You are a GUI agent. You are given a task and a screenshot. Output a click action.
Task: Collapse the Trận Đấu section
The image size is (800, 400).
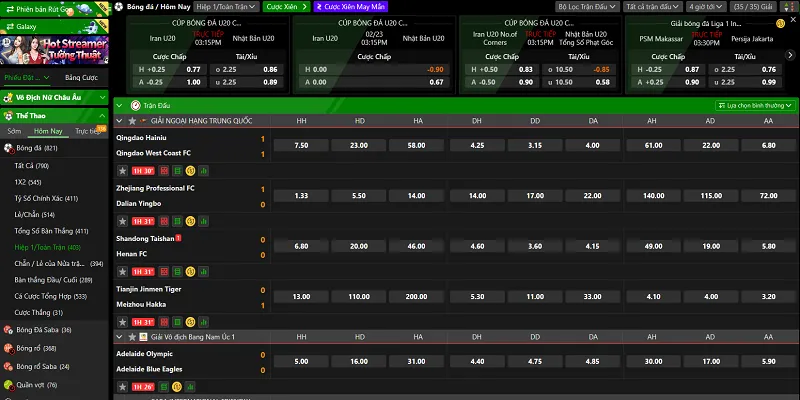[x=119, y=106]
